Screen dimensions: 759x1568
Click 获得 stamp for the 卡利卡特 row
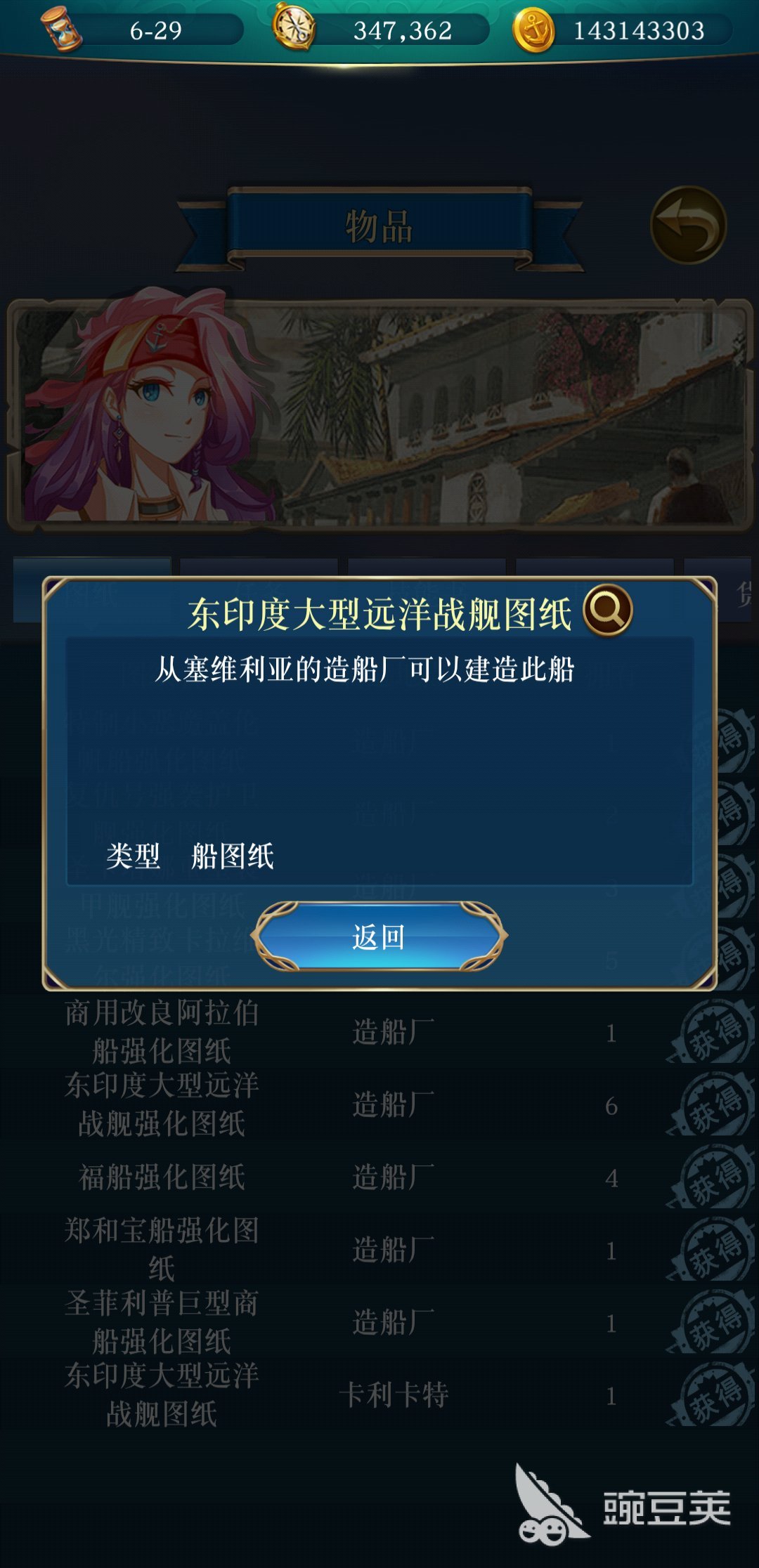click(713, 1394)
